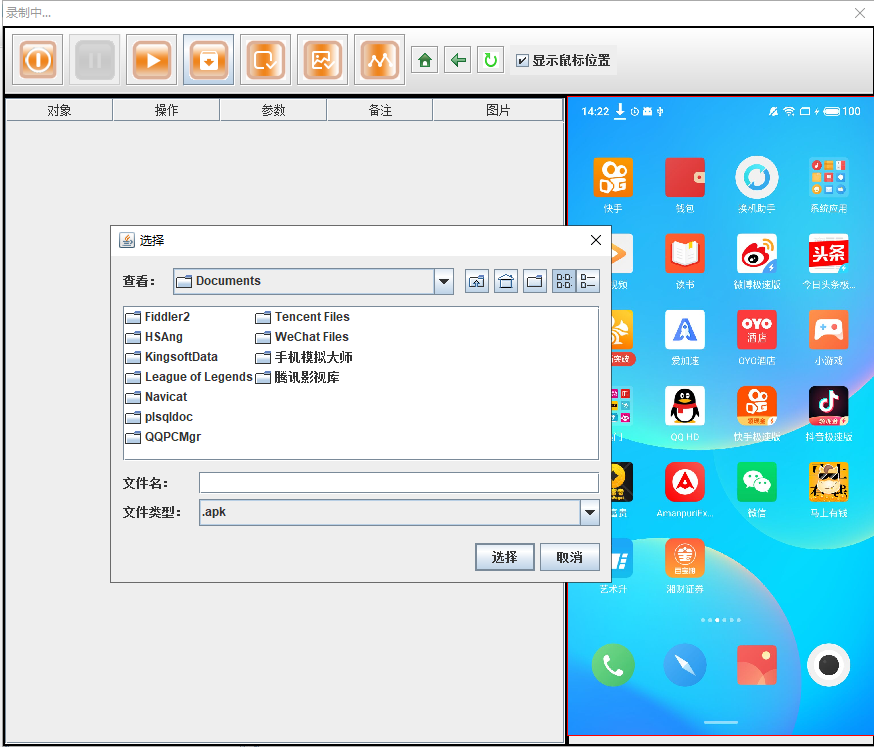Switch file dialog to details view
The image size is (874, 747).
(x=588, y=282)
